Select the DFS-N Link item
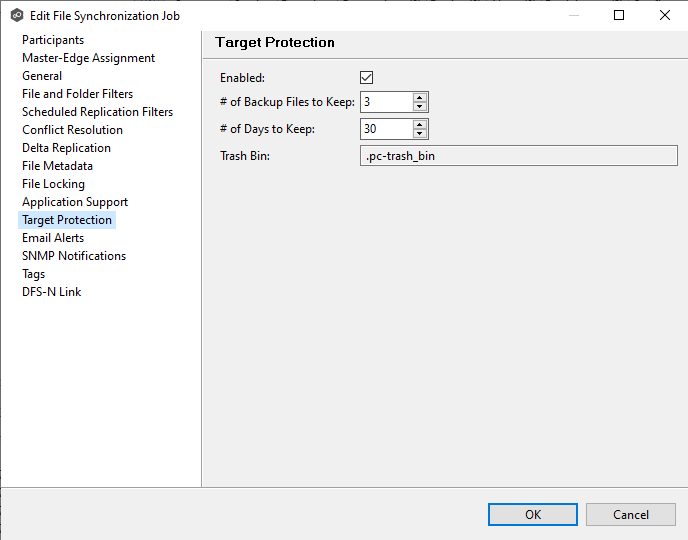The width and height of the screenshot is (688, 540). click(51, 292)
